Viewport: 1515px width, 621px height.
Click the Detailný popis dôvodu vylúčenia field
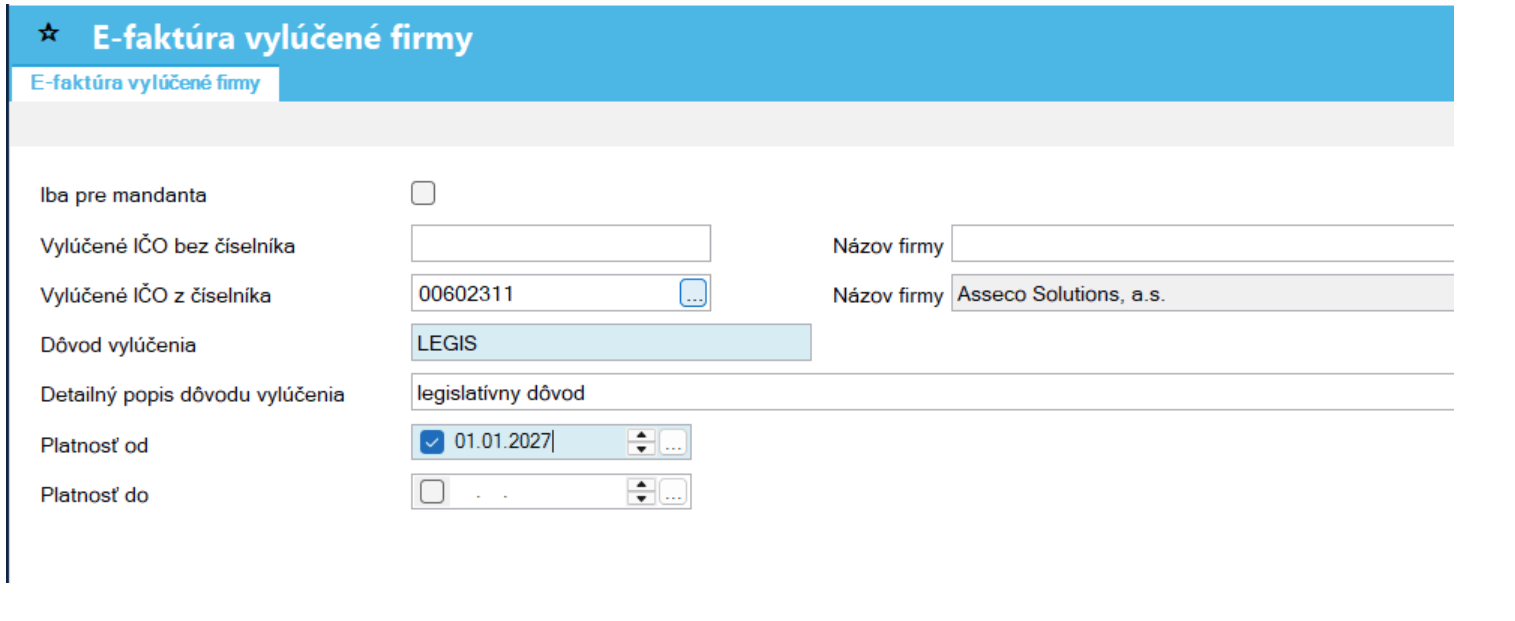click(932, 393)
